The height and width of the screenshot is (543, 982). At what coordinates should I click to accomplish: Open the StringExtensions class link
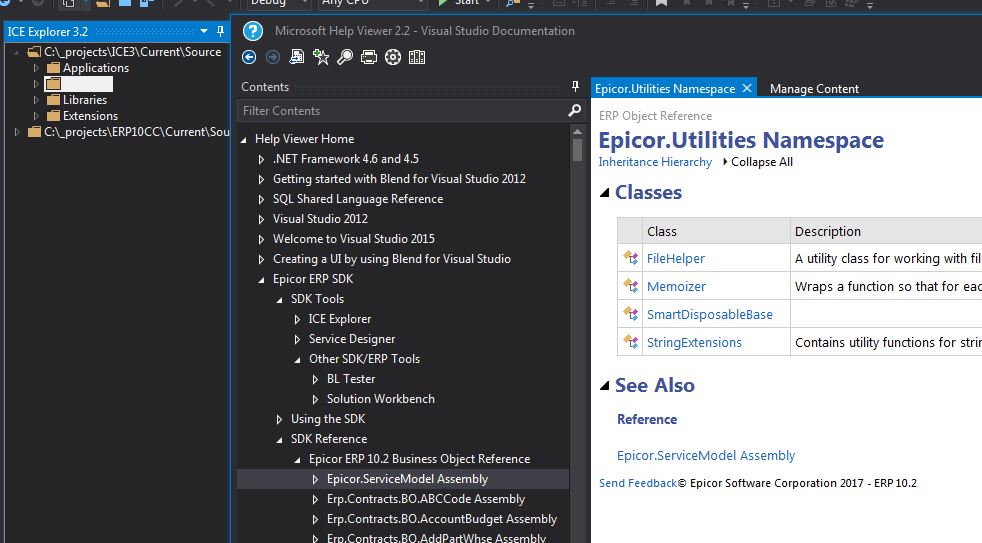pos(694,343)
